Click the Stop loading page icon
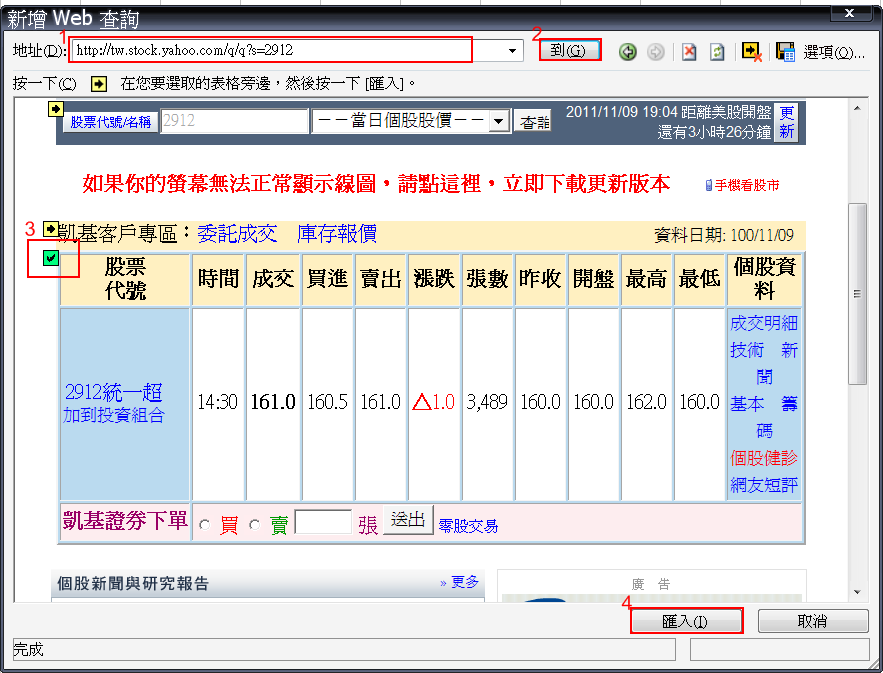Image resolution: width=883 pixels, height=673 pixels. click(689, 52)
